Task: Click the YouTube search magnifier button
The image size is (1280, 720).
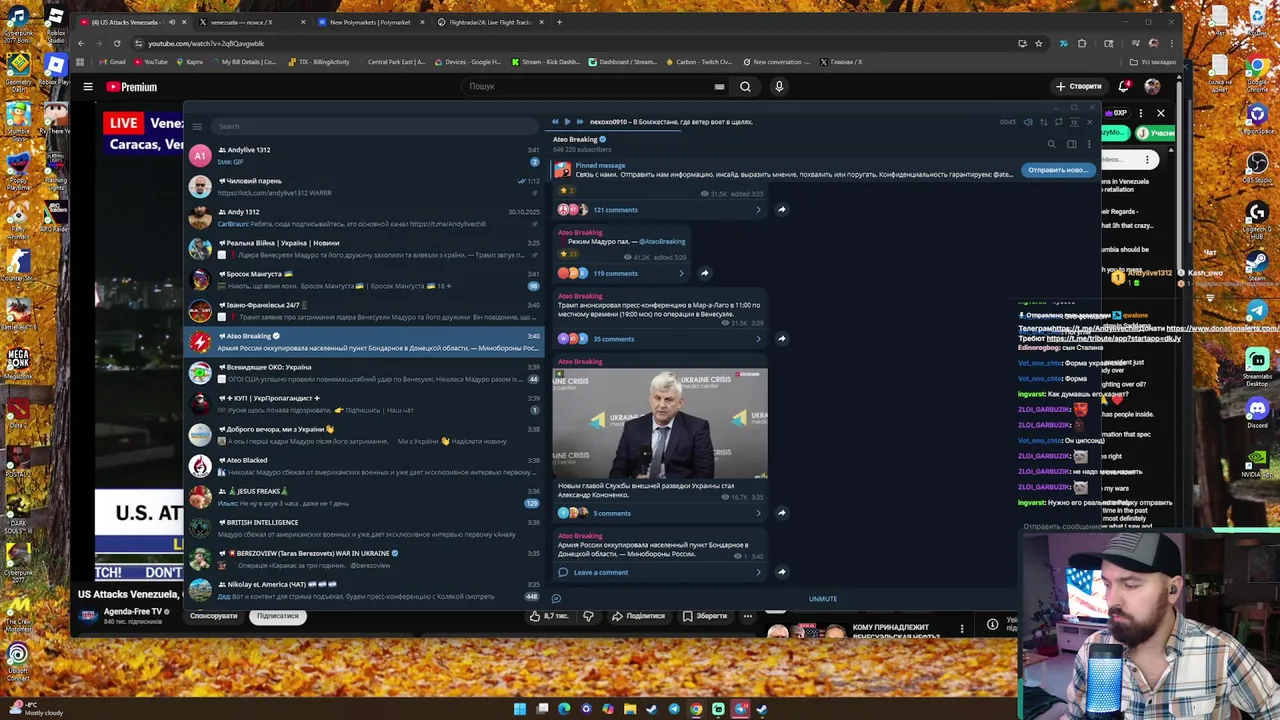Action: tap(745, 86)
